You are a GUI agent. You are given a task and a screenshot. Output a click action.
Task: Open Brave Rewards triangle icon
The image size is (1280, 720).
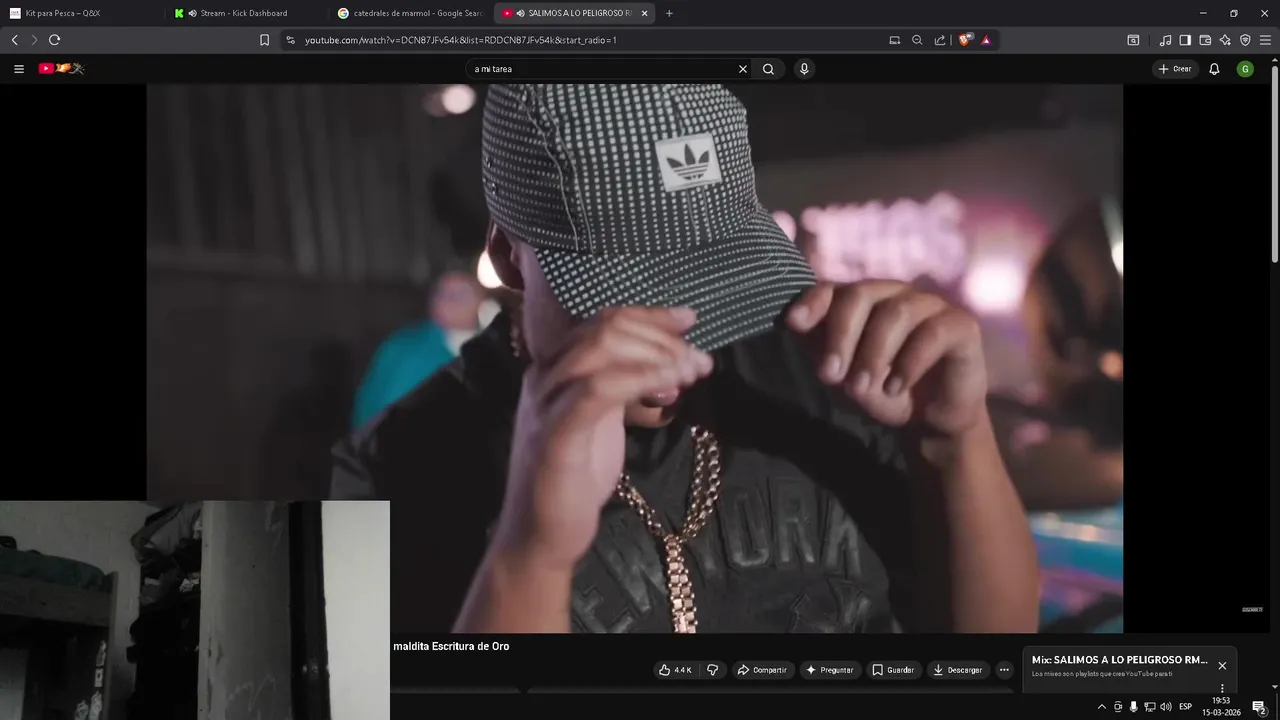point(986,40)
